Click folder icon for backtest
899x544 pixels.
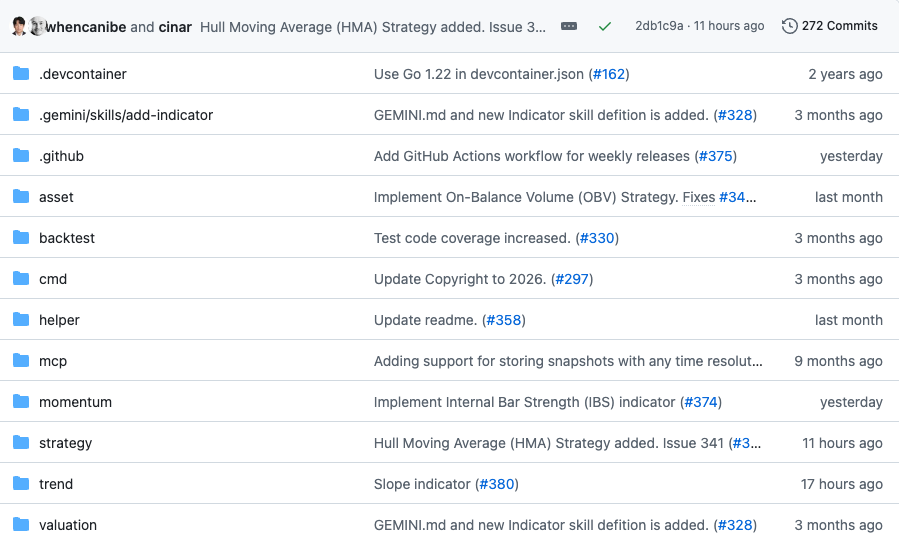21,237
